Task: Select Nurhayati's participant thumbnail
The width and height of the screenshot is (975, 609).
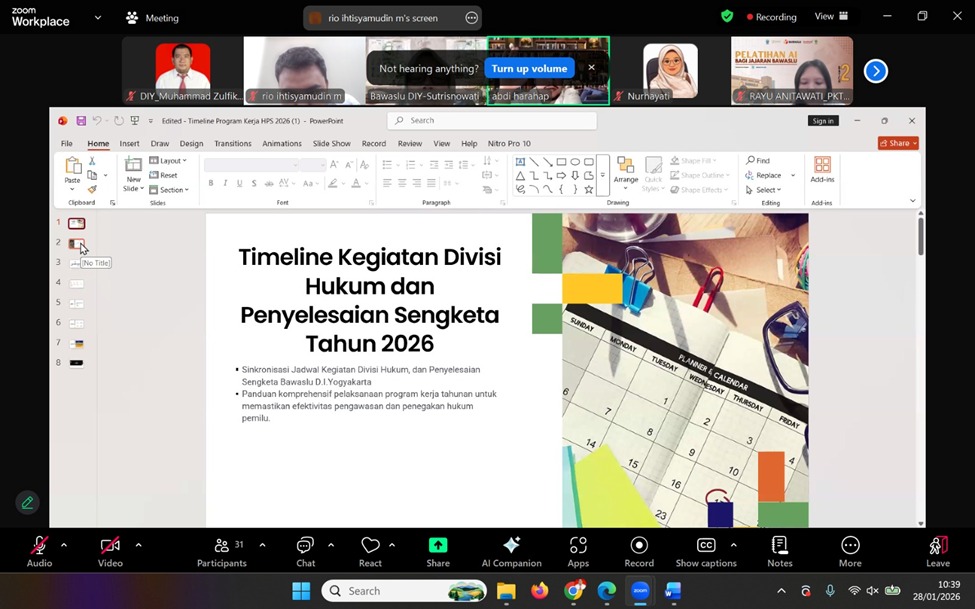Action: pos(670,70)
